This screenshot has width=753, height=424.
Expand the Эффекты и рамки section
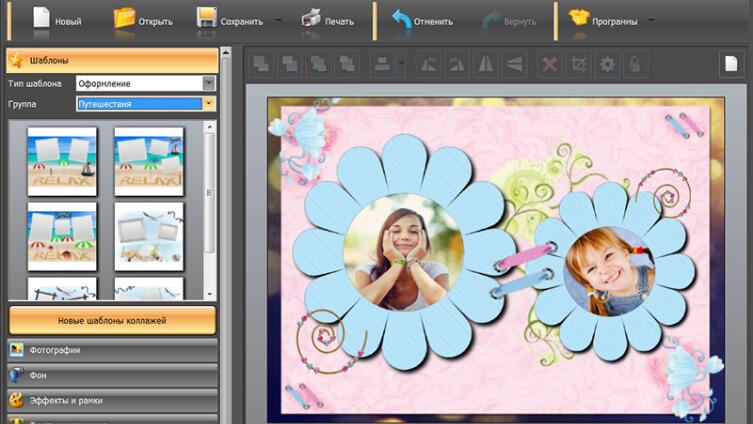(x=110, y=400)
